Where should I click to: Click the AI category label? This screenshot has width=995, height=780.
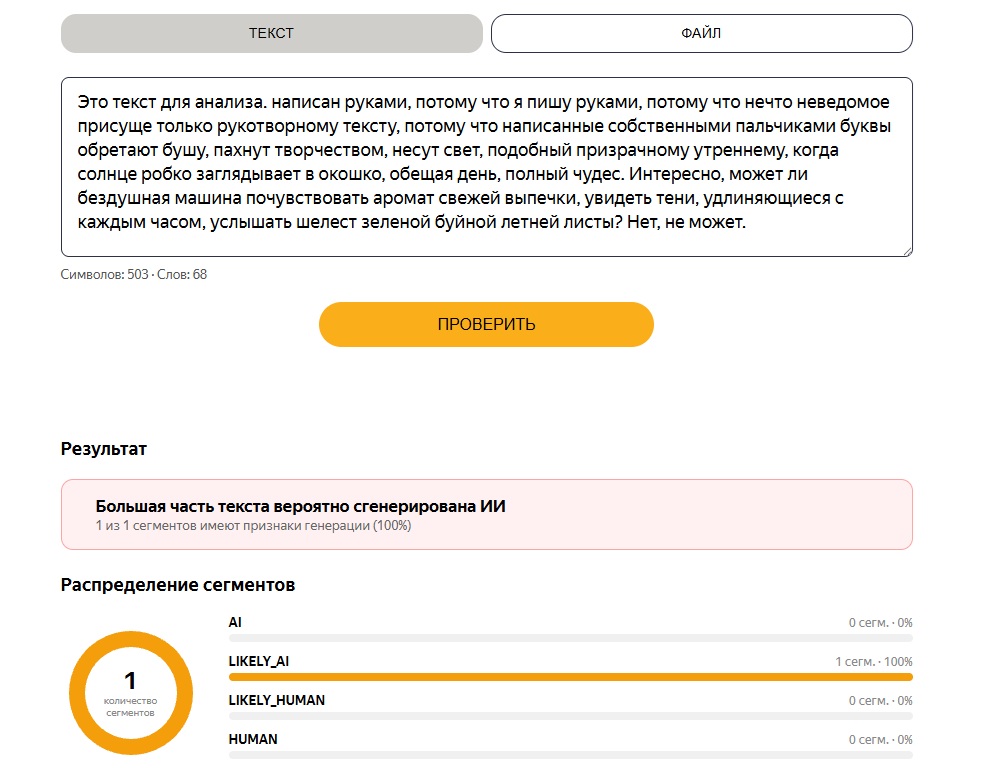pos(235,623)
